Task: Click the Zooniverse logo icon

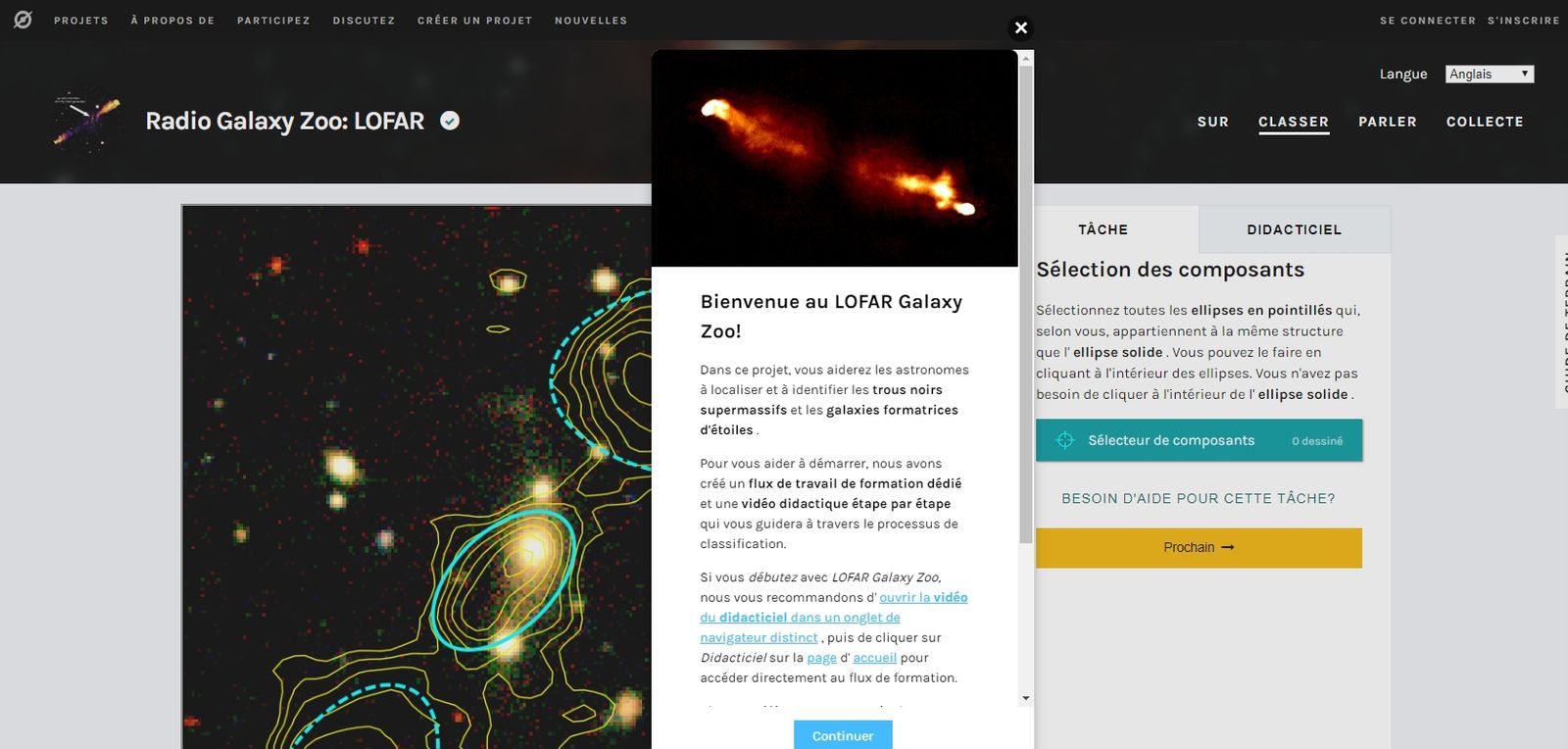Action: click(x=23, y=20)
